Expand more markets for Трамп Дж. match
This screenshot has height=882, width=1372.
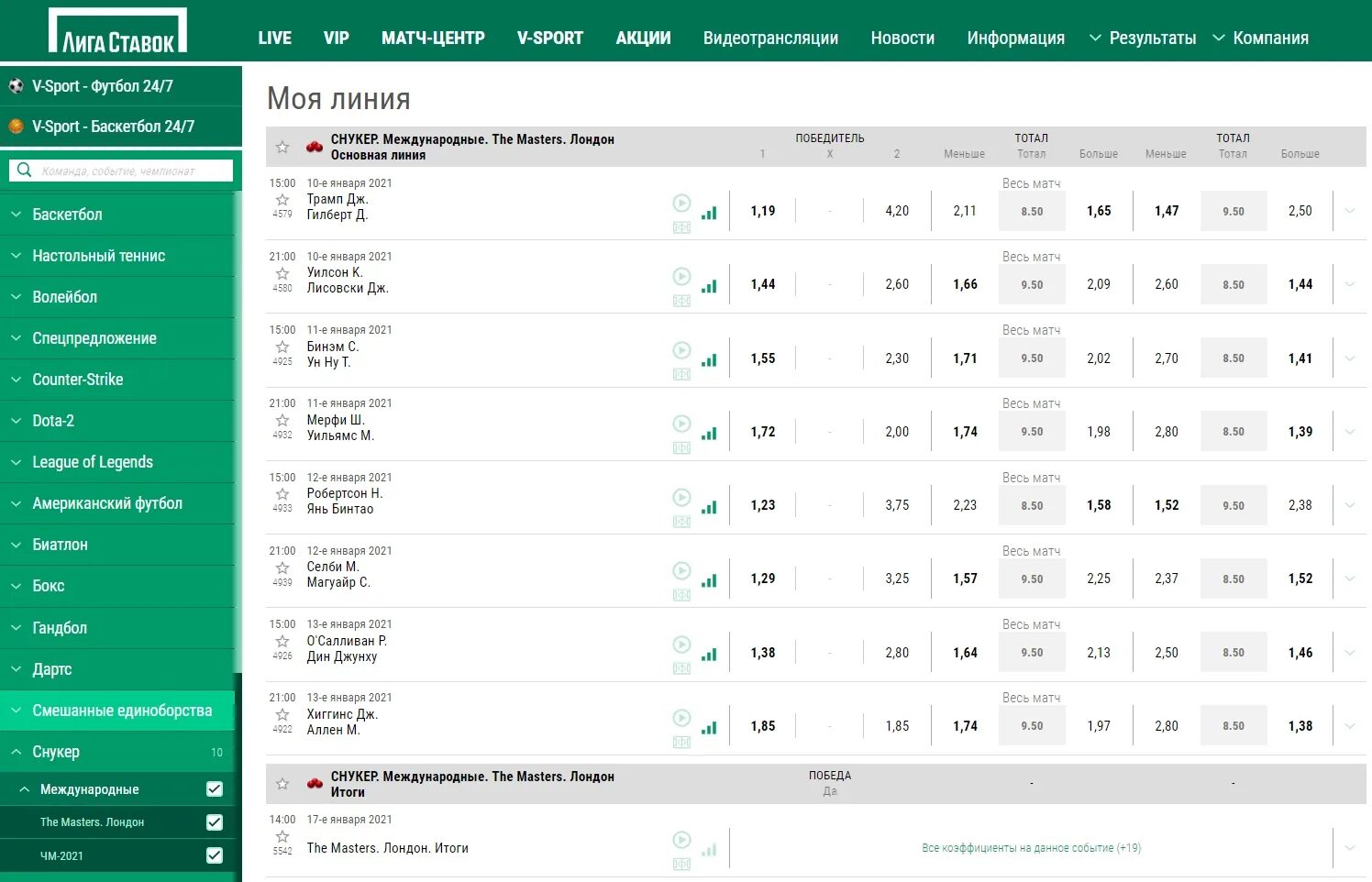pos(1349,211)
